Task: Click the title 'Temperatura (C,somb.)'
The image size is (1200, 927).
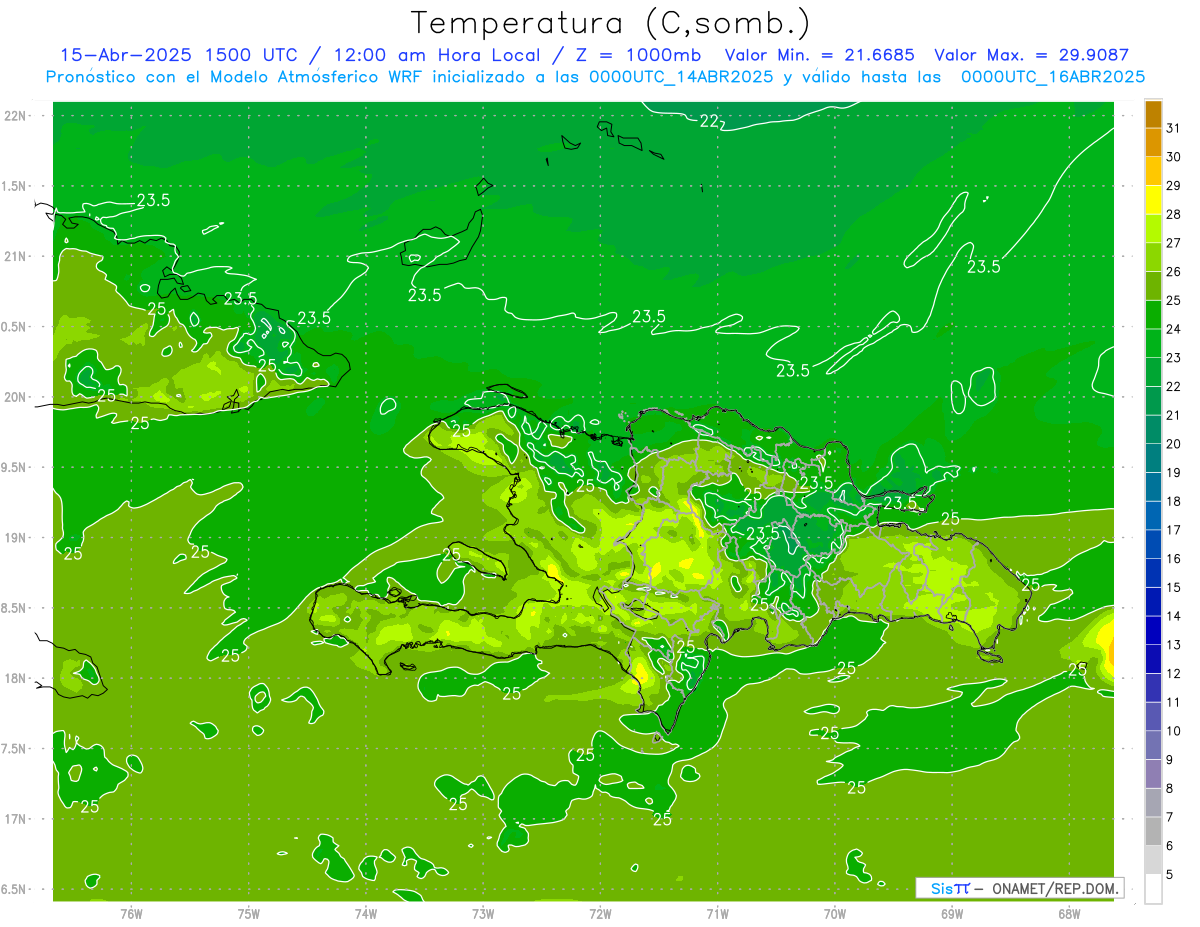Action: coord(611,23)
